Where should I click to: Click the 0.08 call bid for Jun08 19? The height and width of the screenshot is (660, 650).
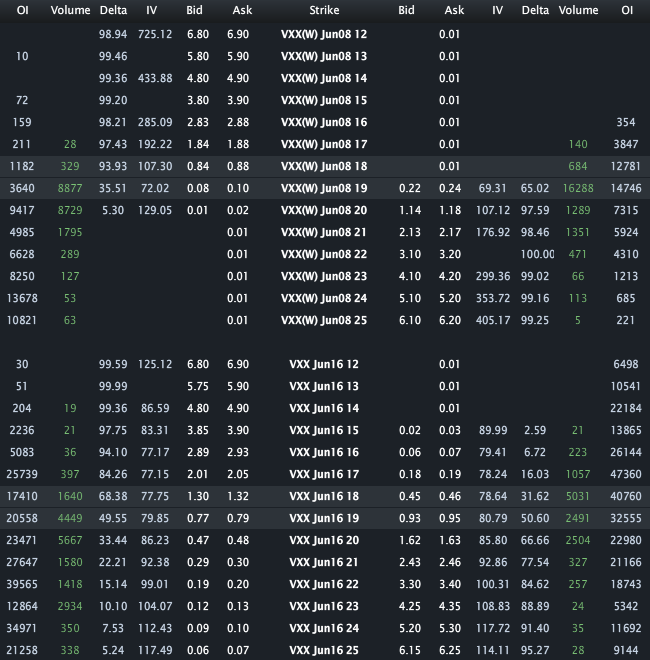(198, 188)
